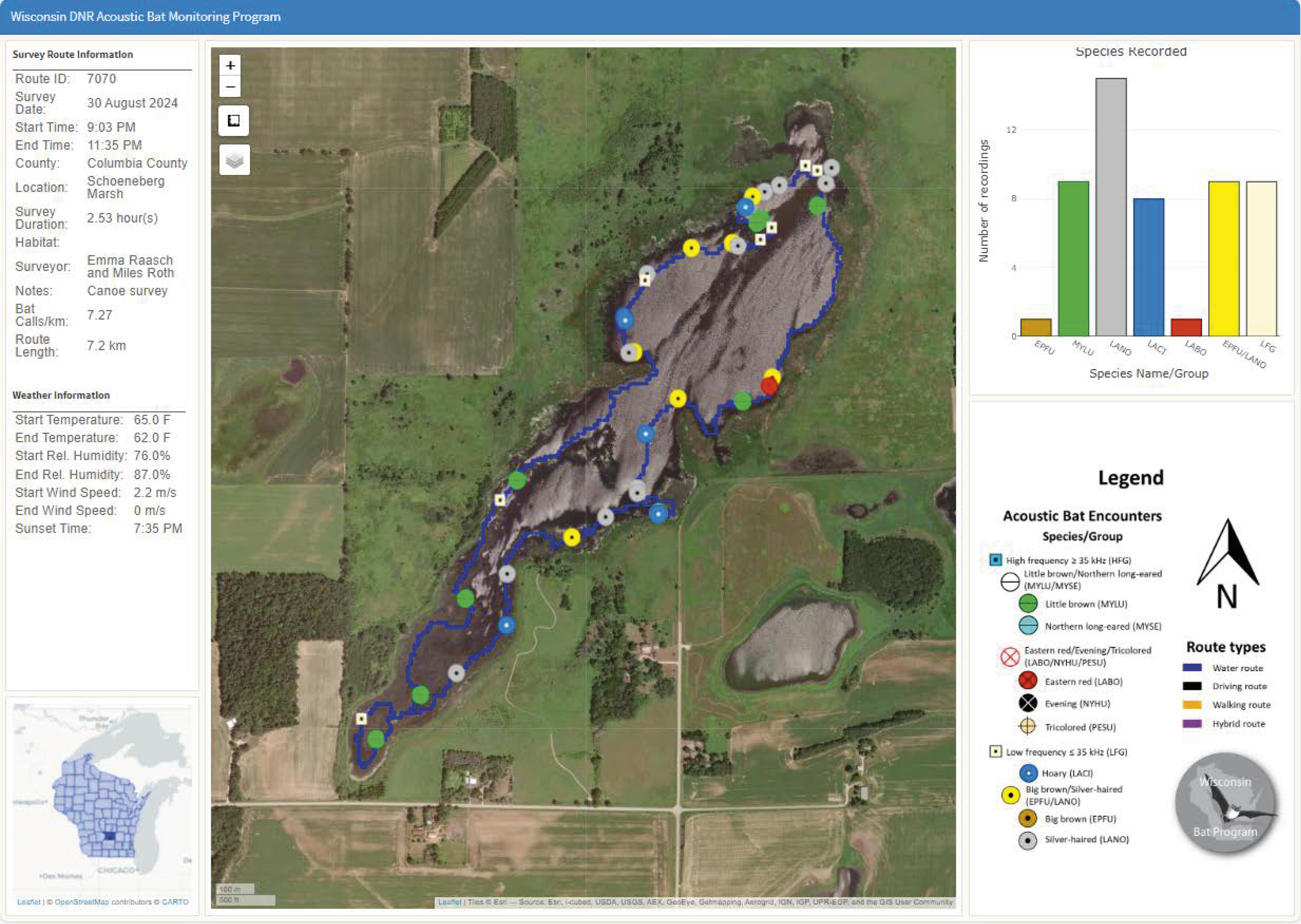The height and width of the screenshot is (924, 1301).
Task: Open the Leaflet link under the county inset map
Action: [29, 902]
